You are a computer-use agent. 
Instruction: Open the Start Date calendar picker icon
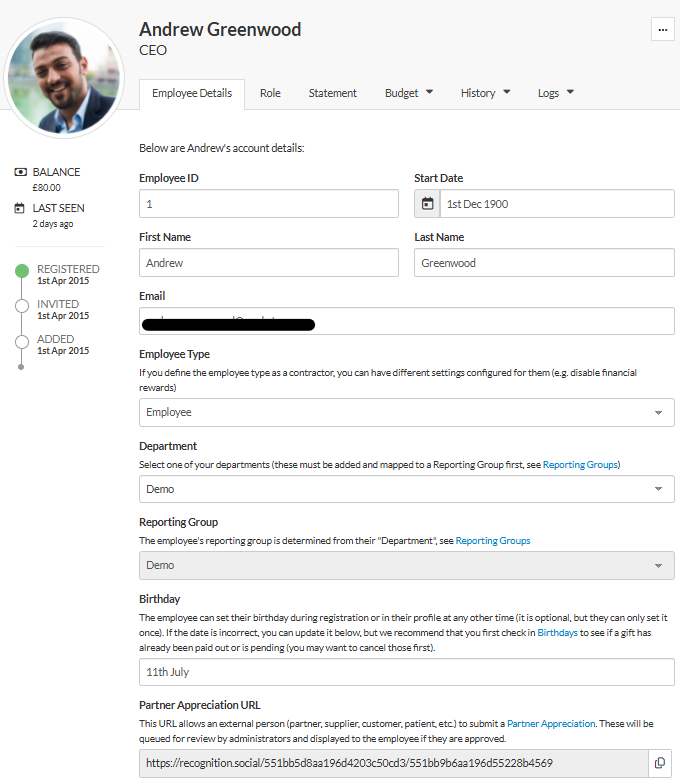[x=428, y=204]
